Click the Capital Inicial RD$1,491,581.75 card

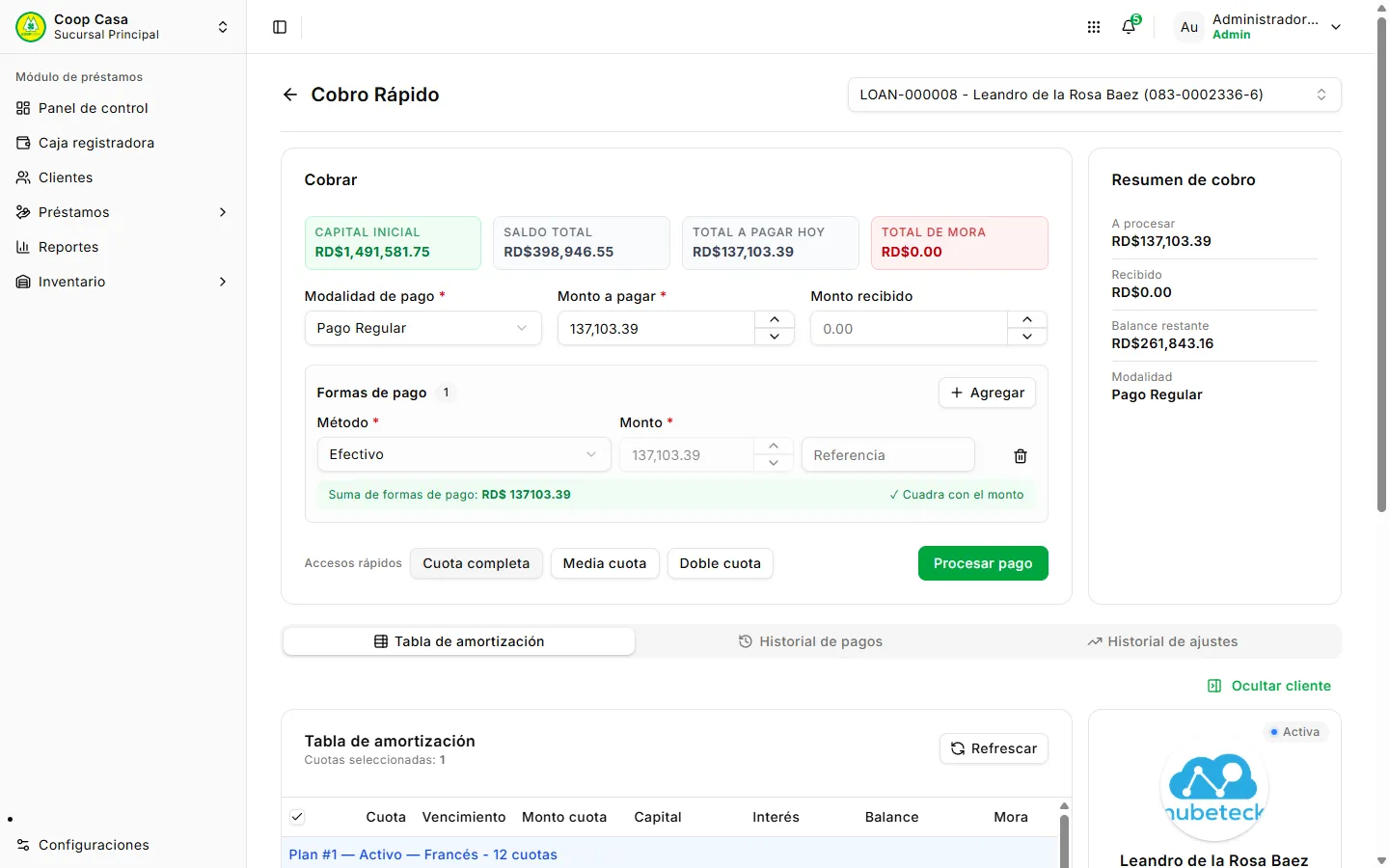(x=393, y=243)
